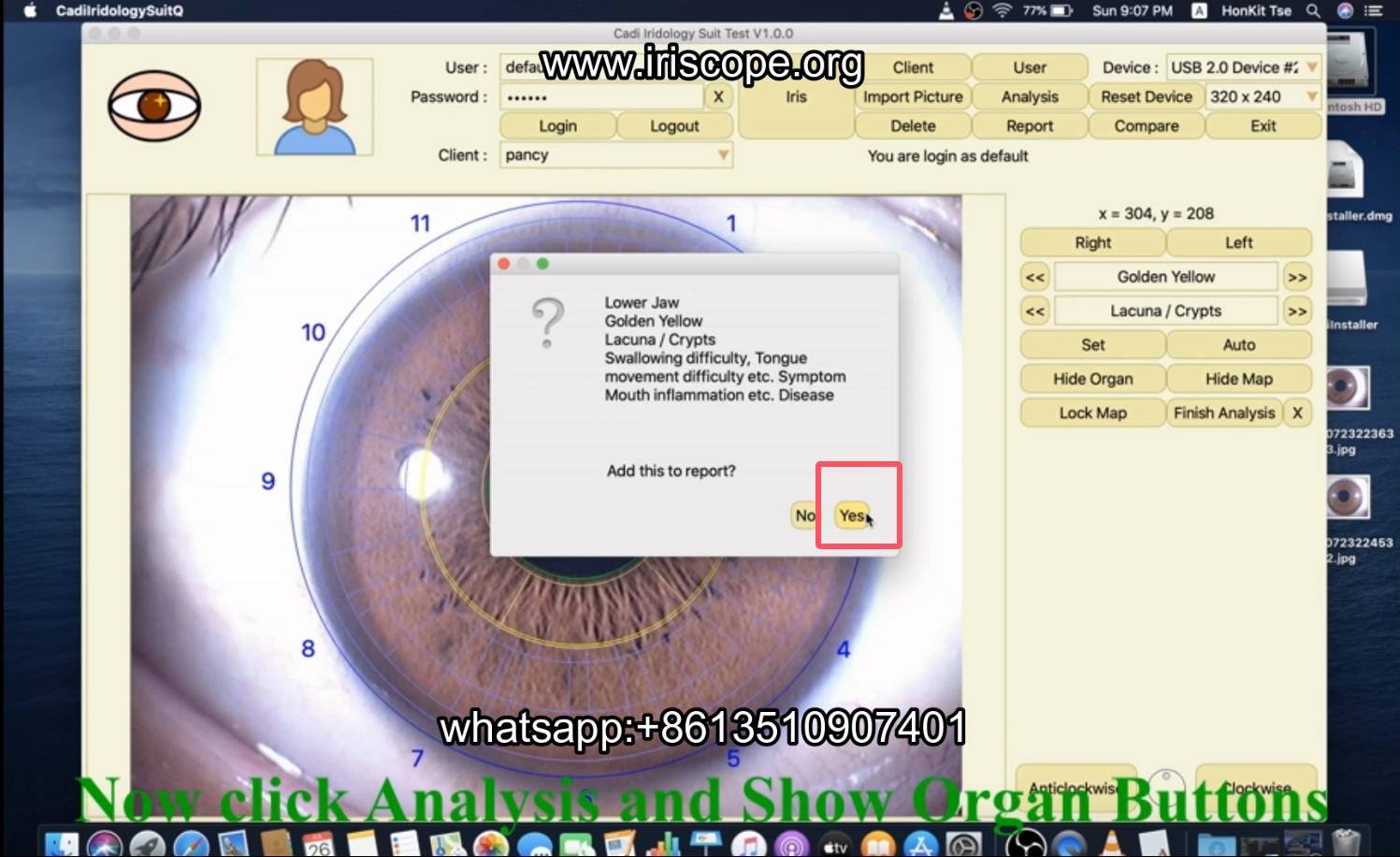
Task: Open Apple TV app in Dock
Action: pos(834,844)
